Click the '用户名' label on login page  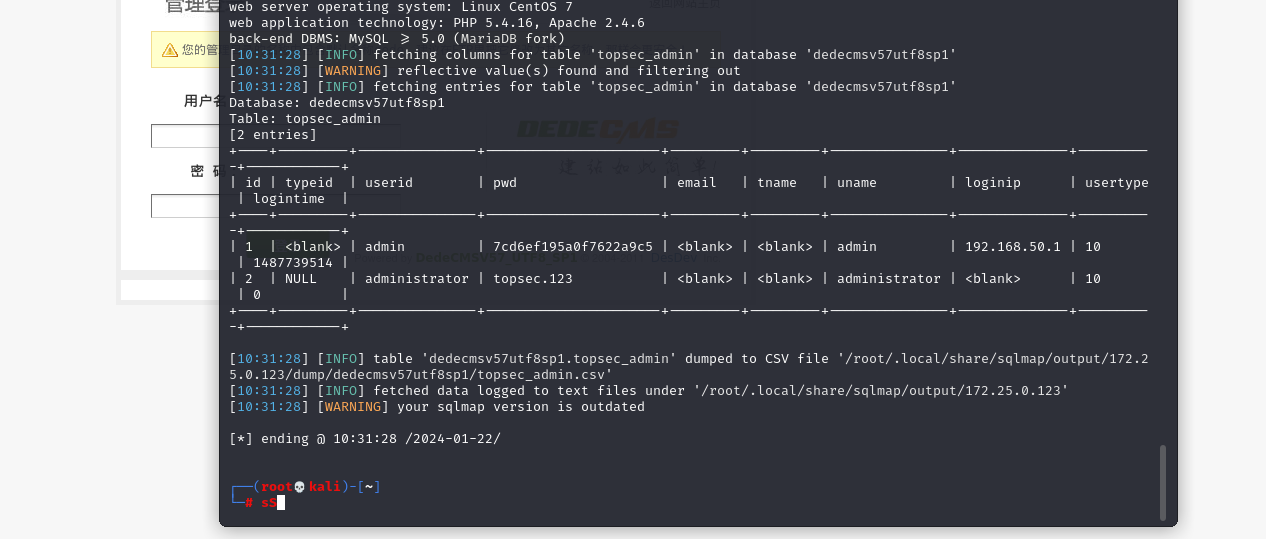[x=202, y=101]
